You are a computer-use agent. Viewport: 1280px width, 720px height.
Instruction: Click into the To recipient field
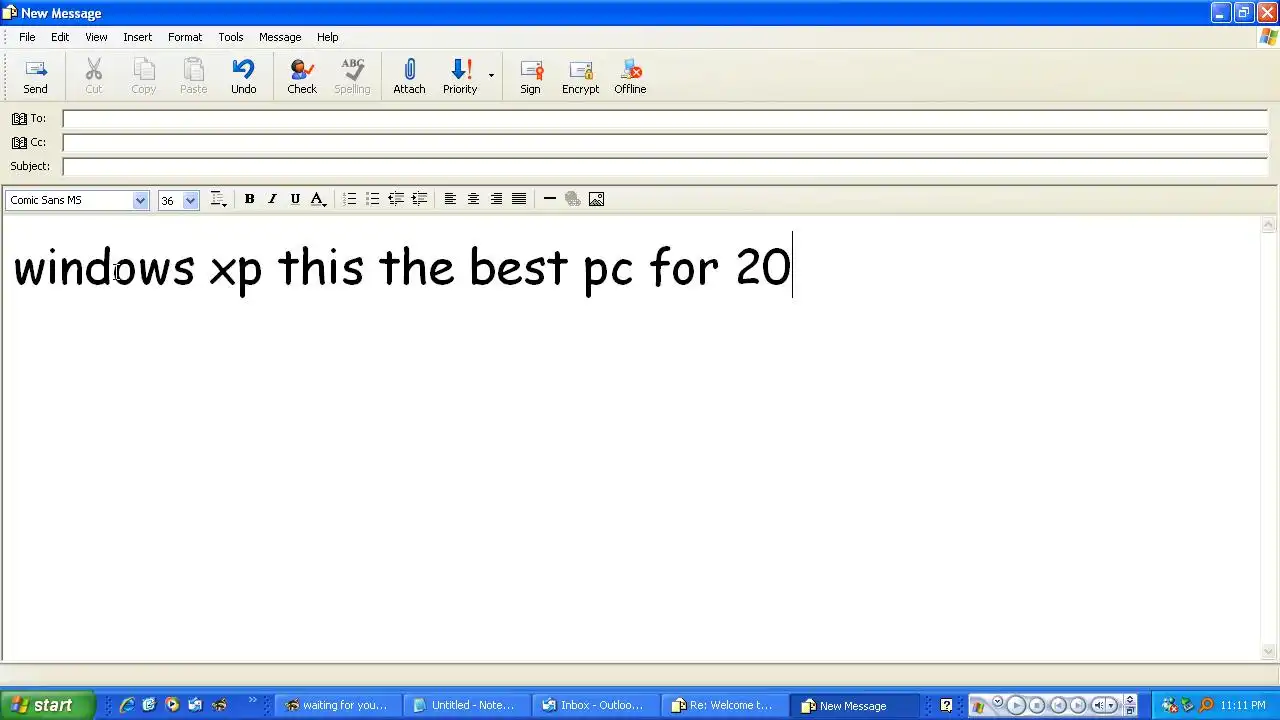(665, 118)
